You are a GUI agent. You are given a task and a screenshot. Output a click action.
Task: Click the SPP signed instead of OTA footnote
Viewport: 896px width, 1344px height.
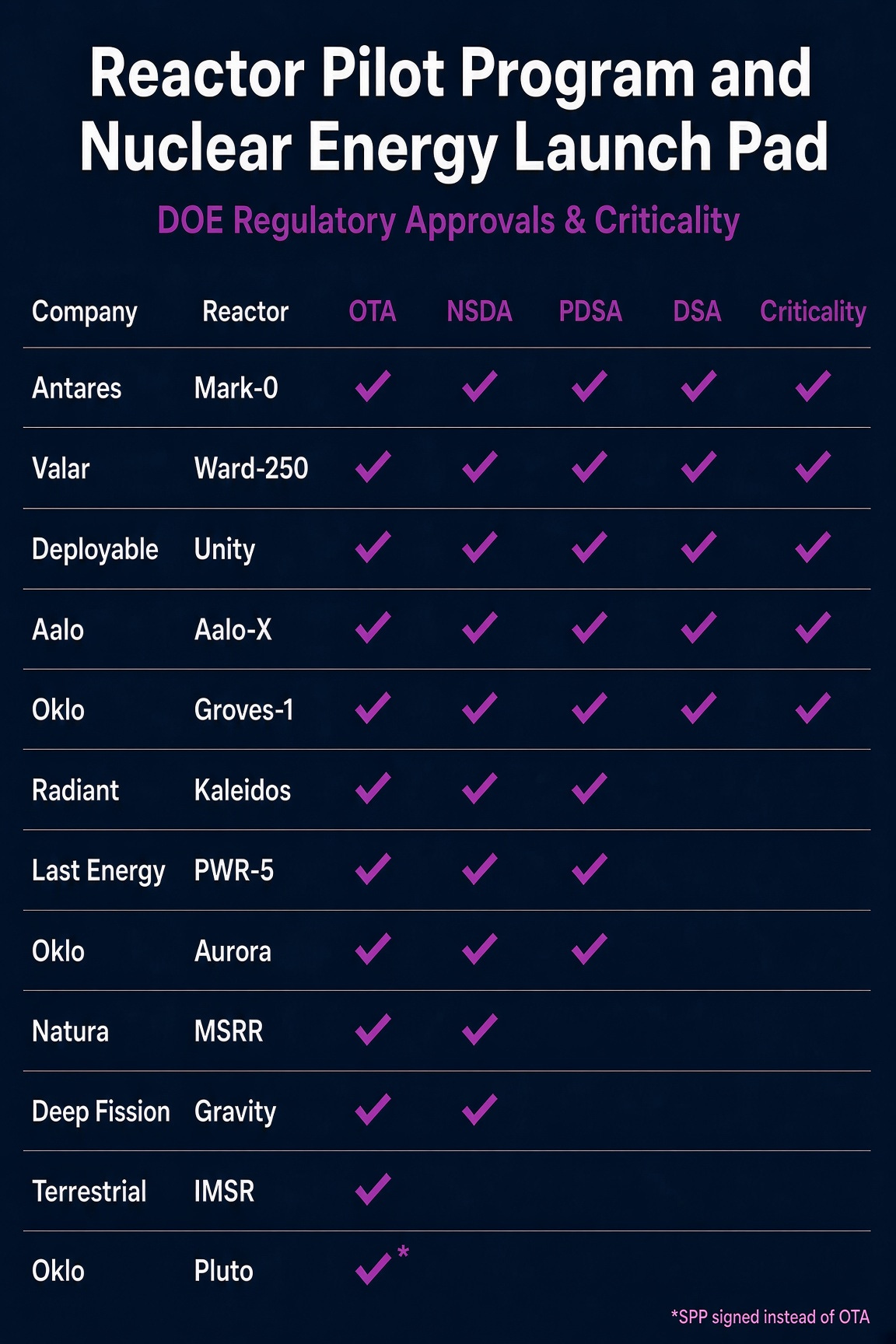tap(770, 1317)
